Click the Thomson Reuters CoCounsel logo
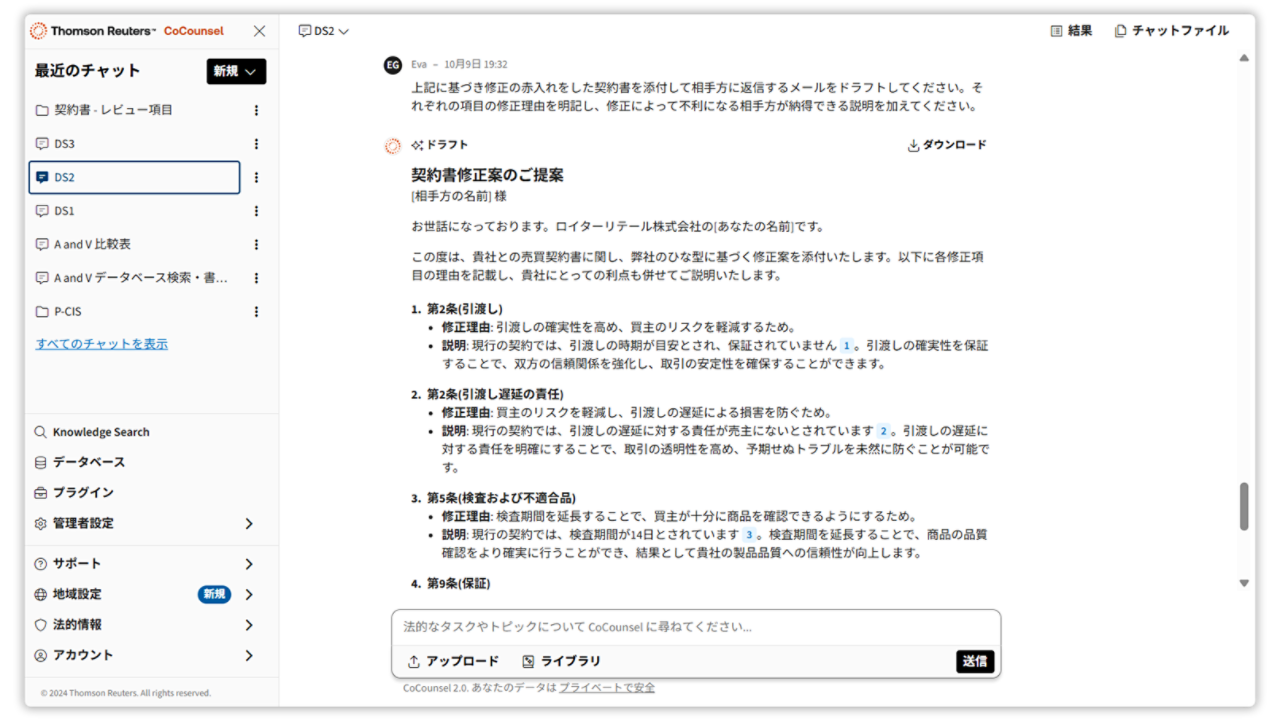This screenshot has height=721, width=1280. point(122,30)
